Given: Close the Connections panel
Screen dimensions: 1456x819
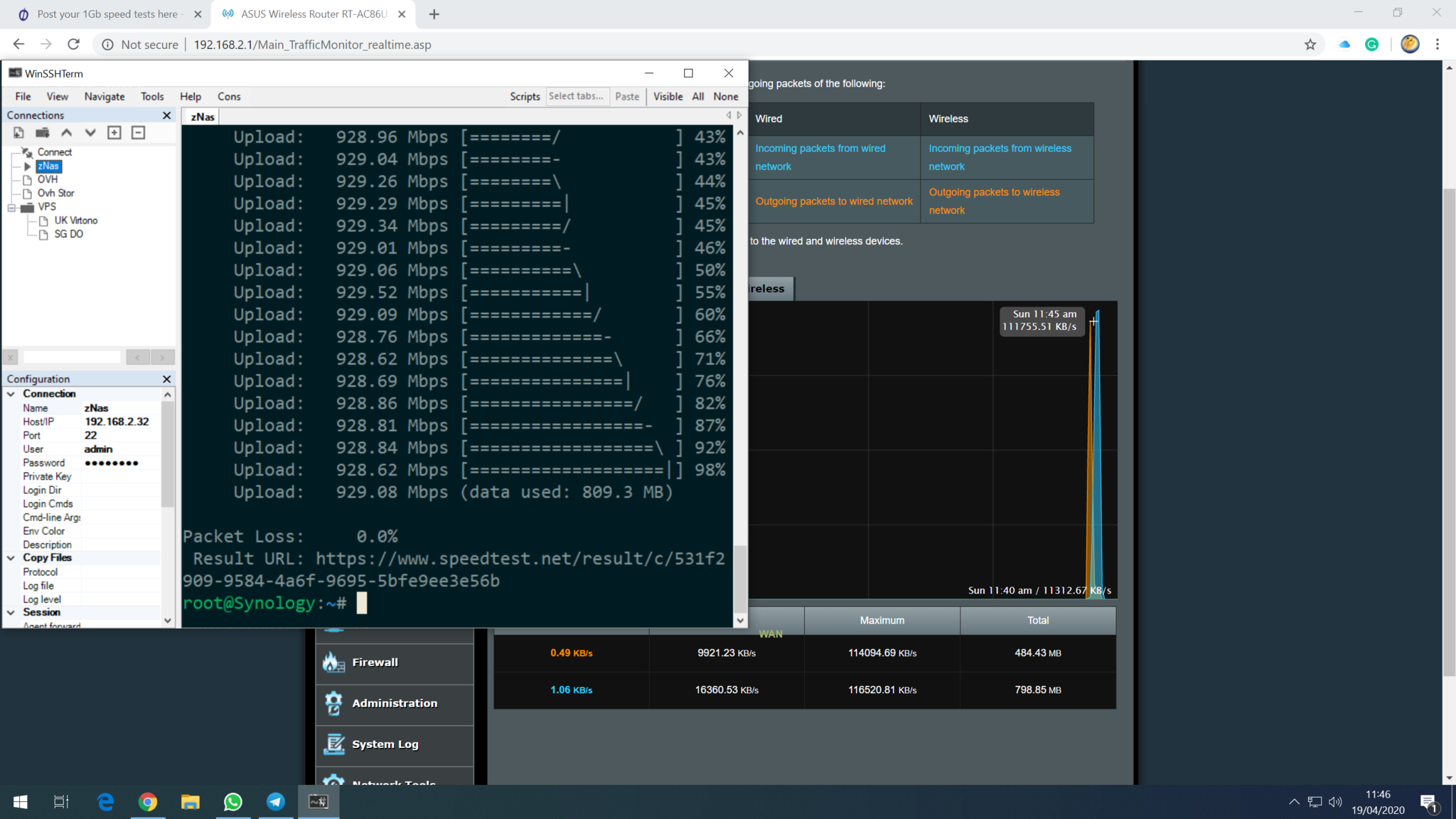Looking at the screenshot, I should click(x=166, y=115).
